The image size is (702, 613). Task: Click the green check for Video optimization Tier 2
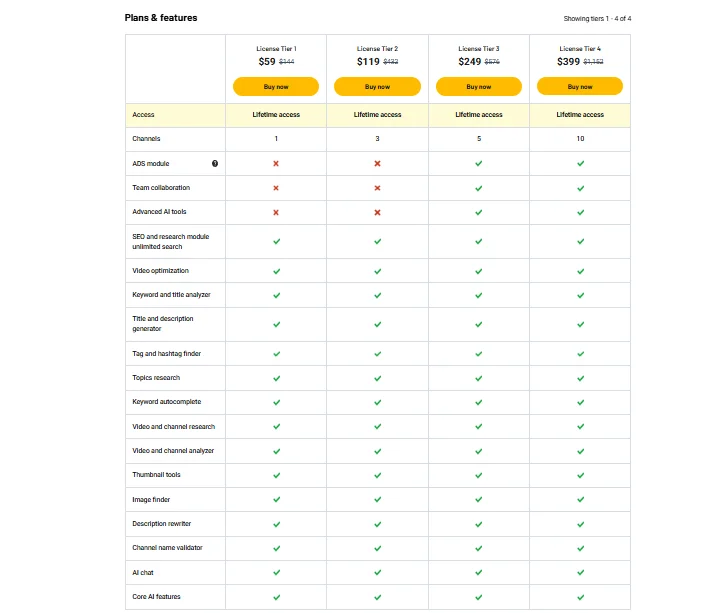coord(378,271)
